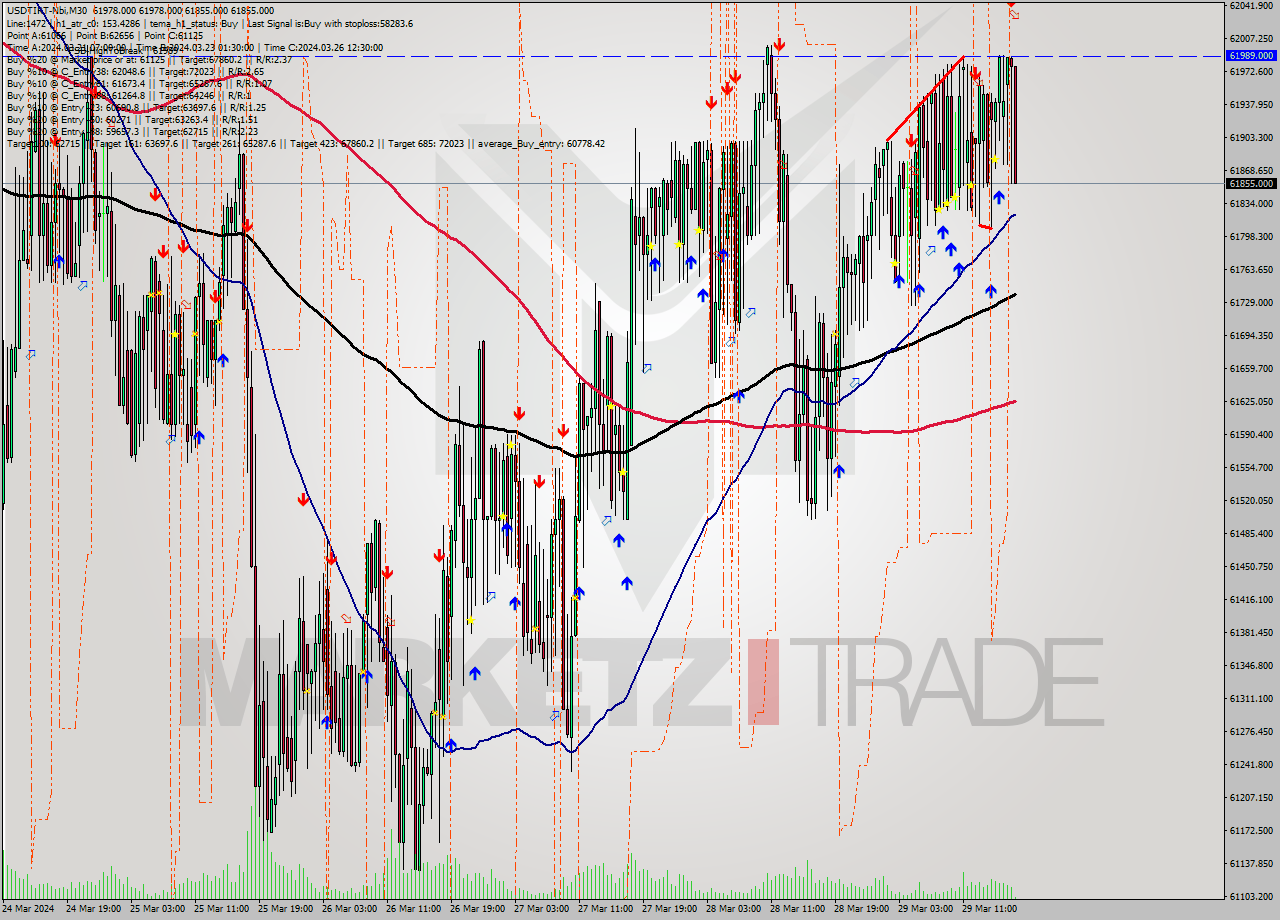Click the 'Target:63697.6' value with R/R:1.25
Image resolution: width=1280 pixels, height=920 pixels.
[x=185, y=107]
